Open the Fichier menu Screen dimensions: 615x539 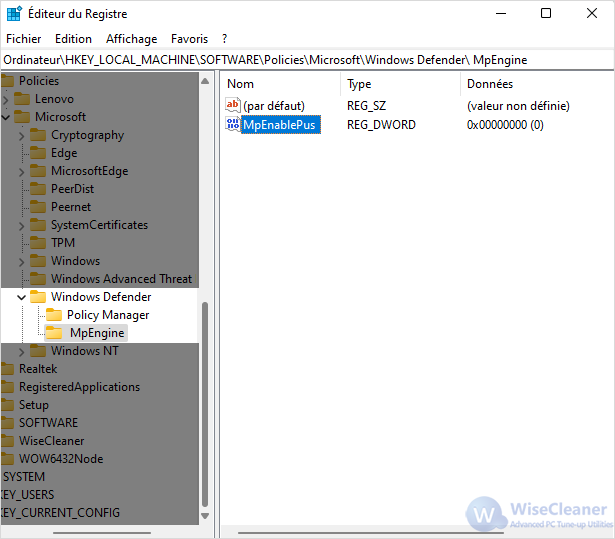coord(24,39)
